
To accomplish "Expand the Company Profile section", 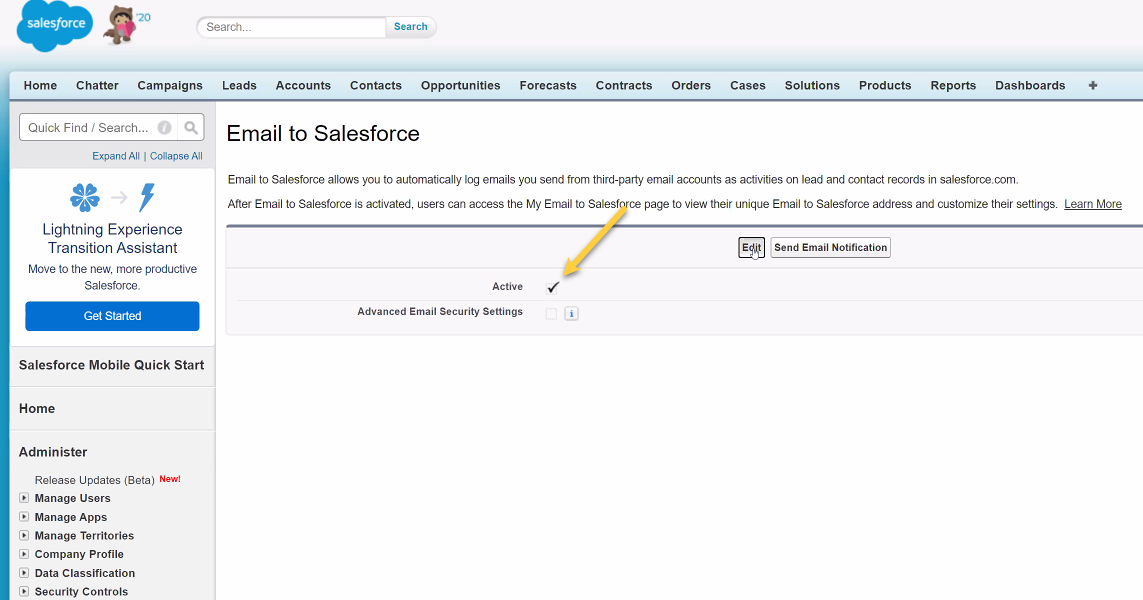I will point(24,554).
